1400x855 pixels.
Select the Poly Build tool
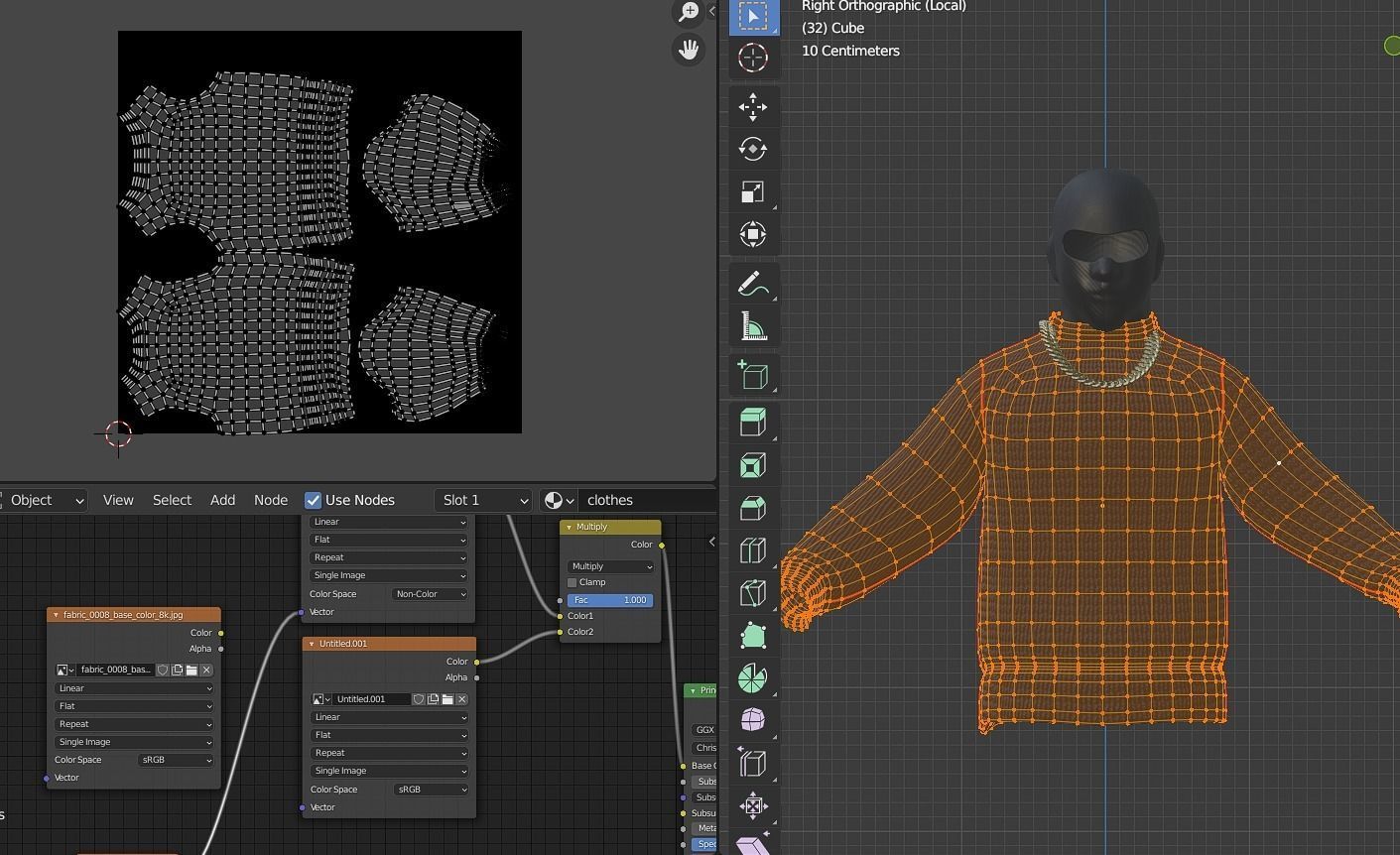point(753,637)
